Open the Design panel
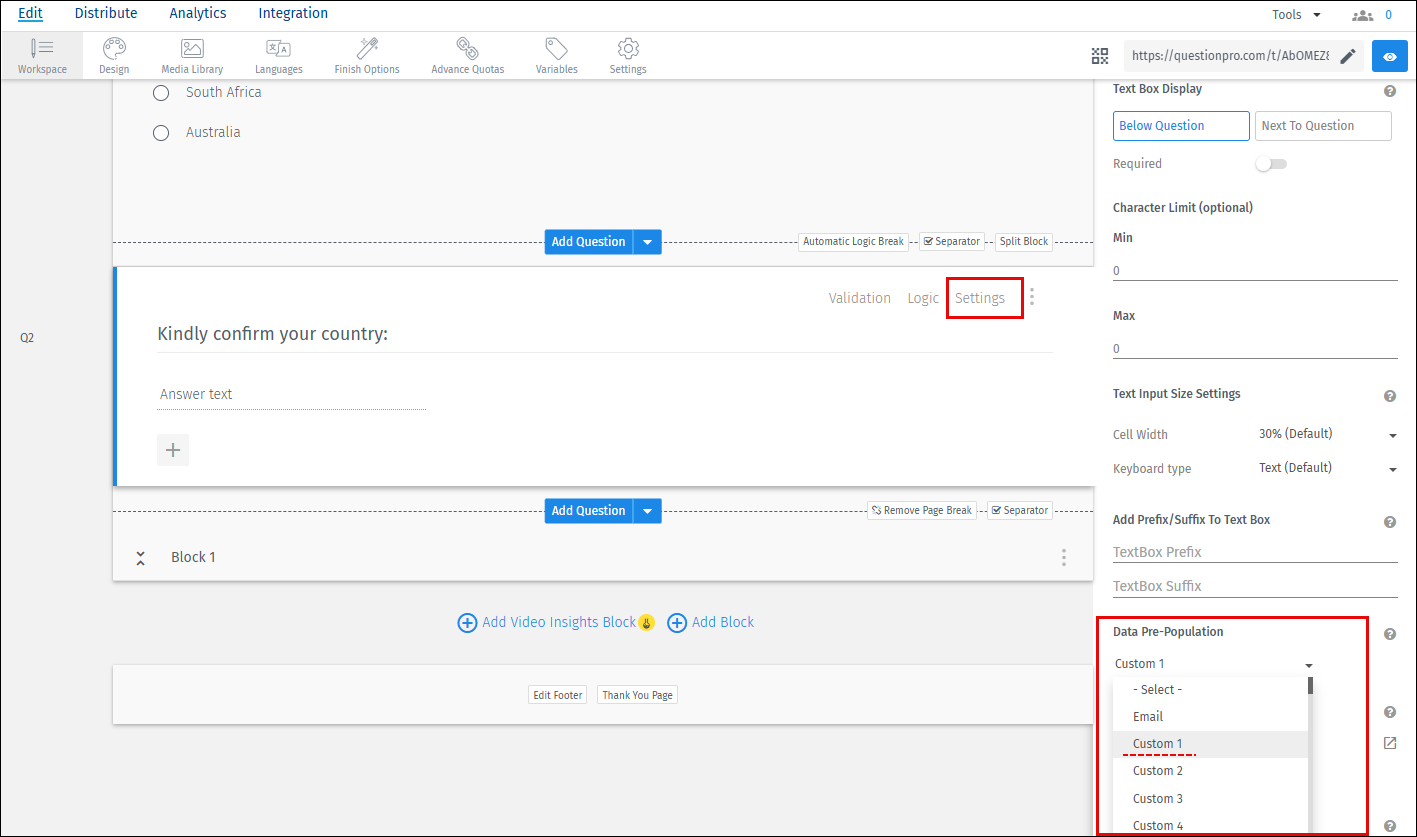Screen dimensions: 1417x837 coord(113,55)
